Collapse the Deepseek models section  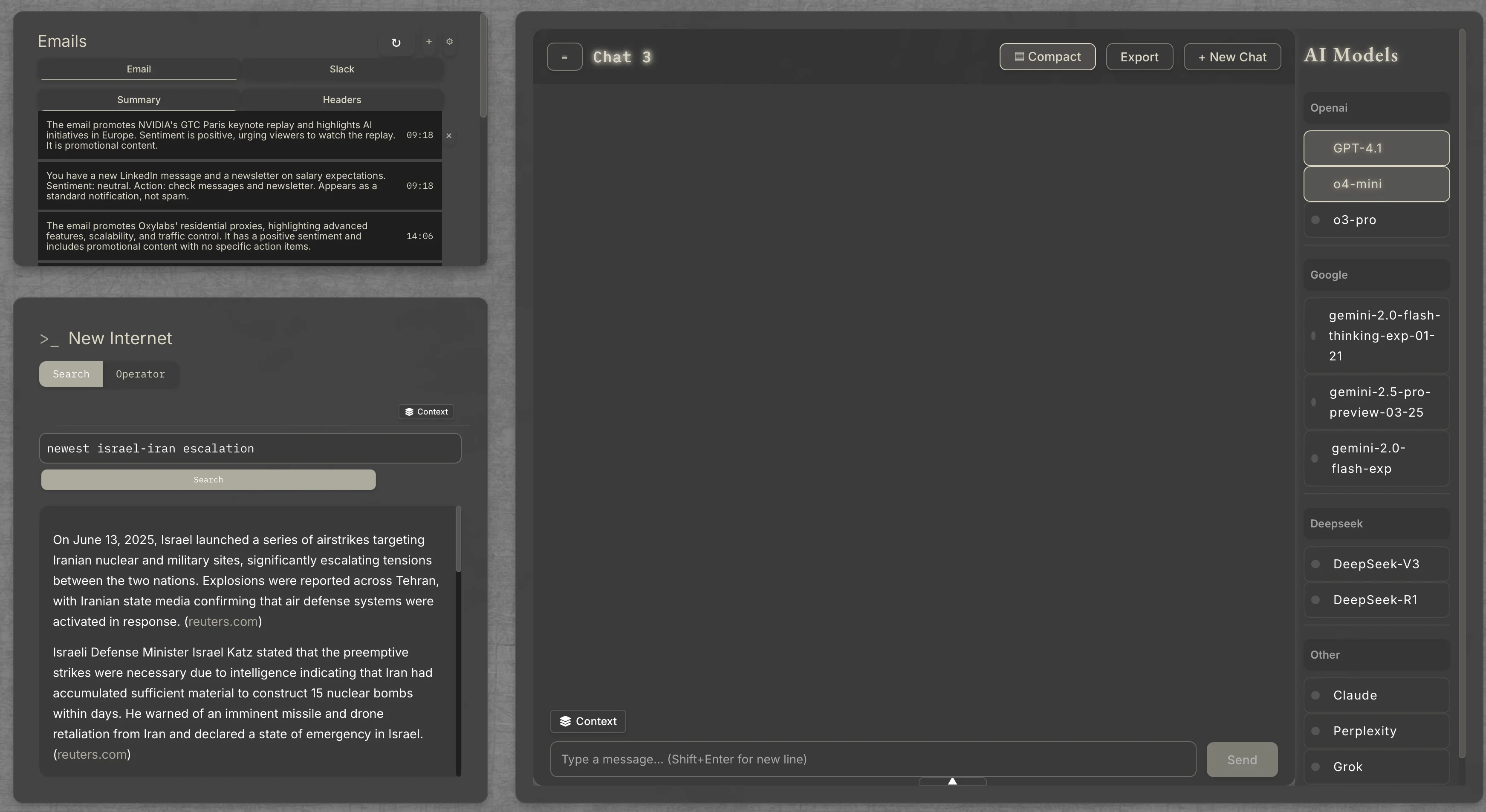(x=1376, y=524)
